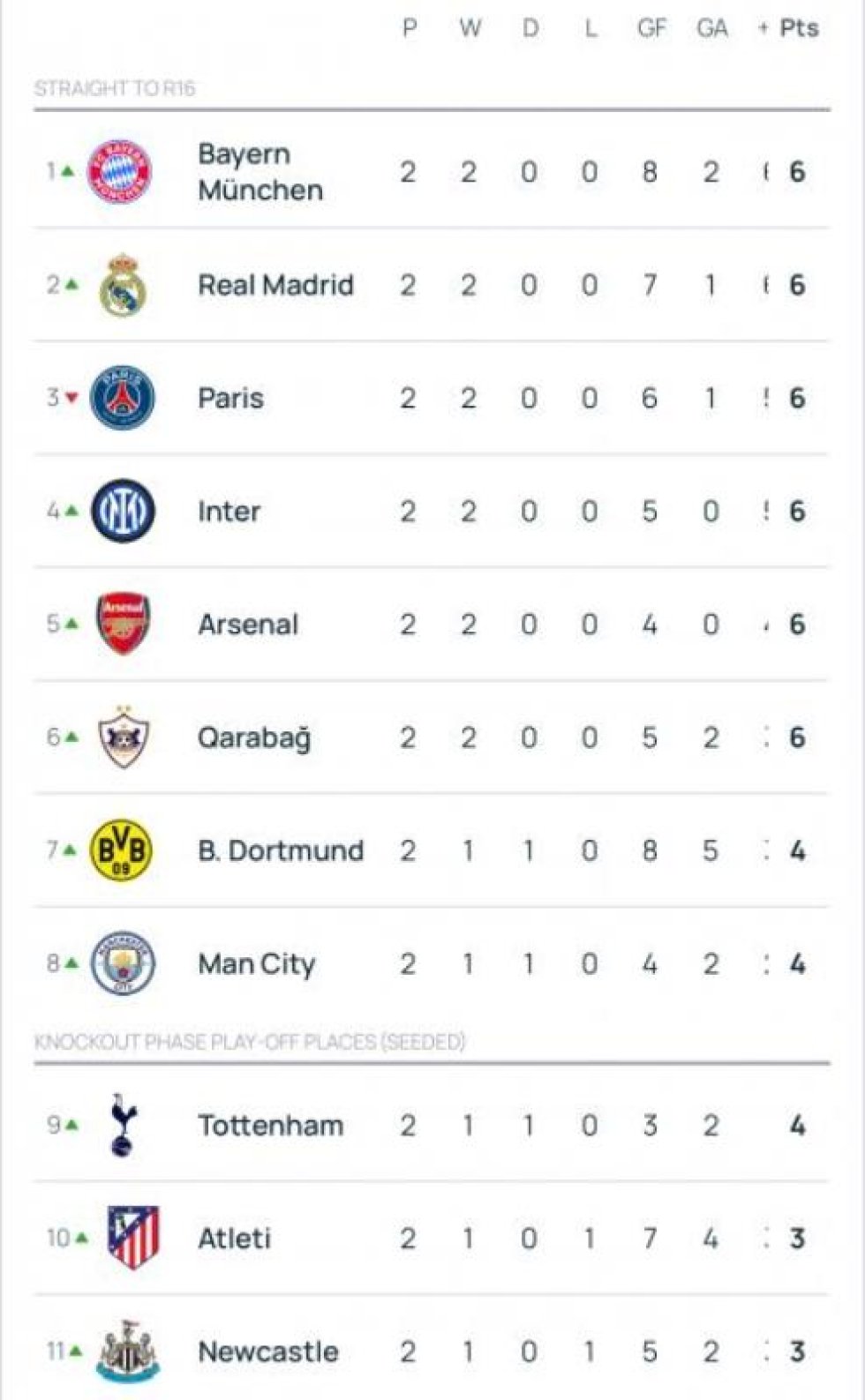Image resolution: width=865 pixels, height=1400 pixels.
Task: Click the GA column header
Action: [x=711, y=28]
